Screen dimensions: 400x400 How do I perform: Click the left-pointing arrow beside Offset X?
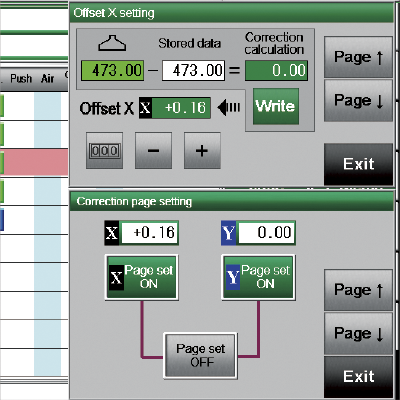(x=229, y=107)
